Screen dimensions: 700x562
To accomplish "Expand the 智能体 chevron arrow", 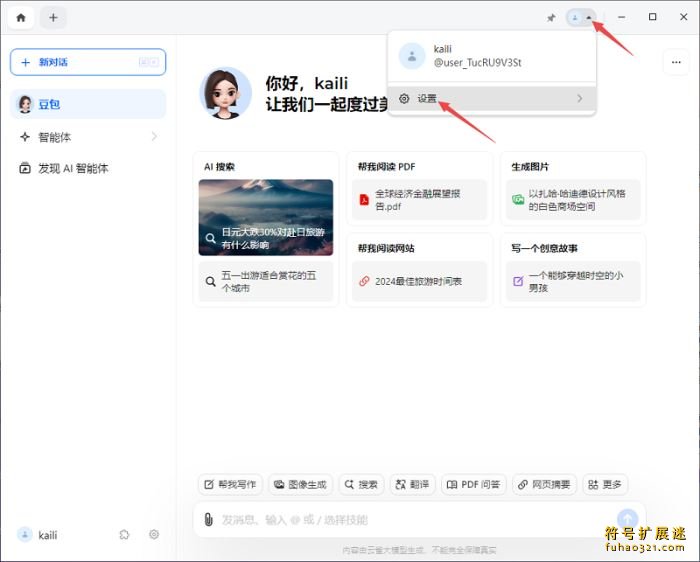I will (154, 136).
